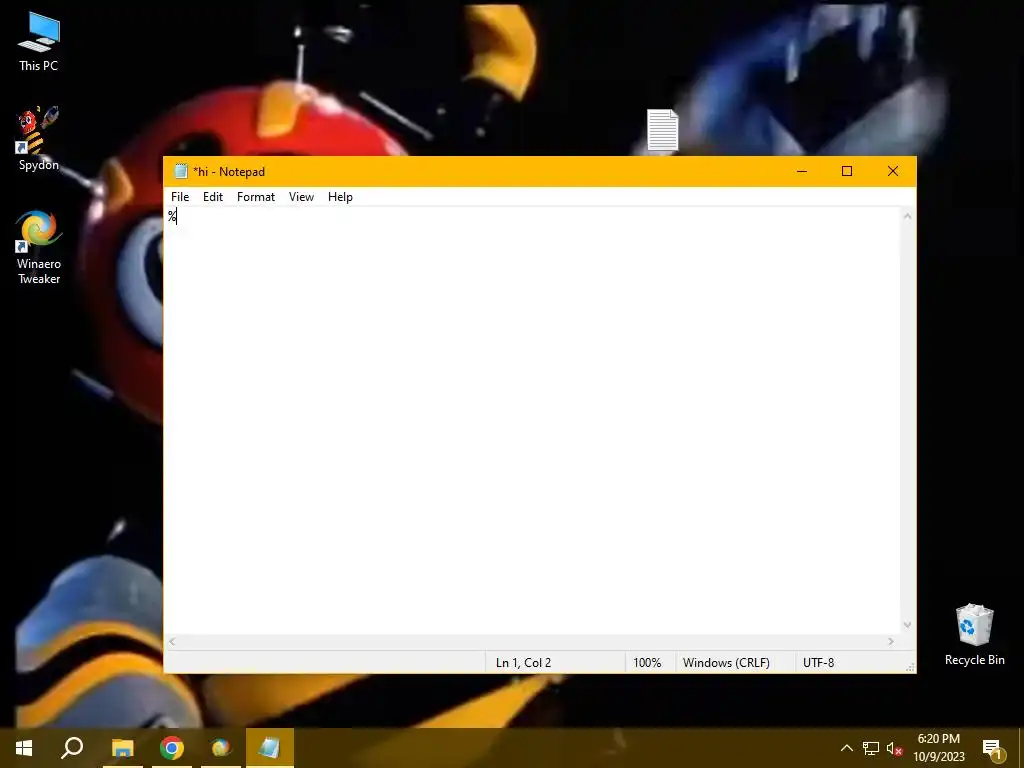Open Winaero Tweaker desktop shortcut

[39, 248]
